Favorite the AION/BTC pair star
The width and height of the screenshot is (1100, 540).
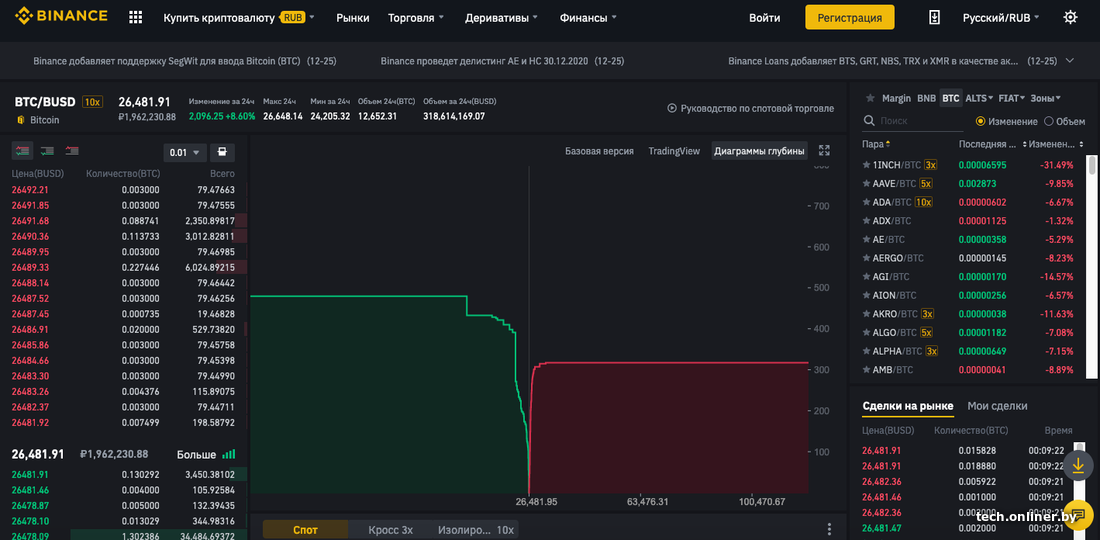point(866,295)
